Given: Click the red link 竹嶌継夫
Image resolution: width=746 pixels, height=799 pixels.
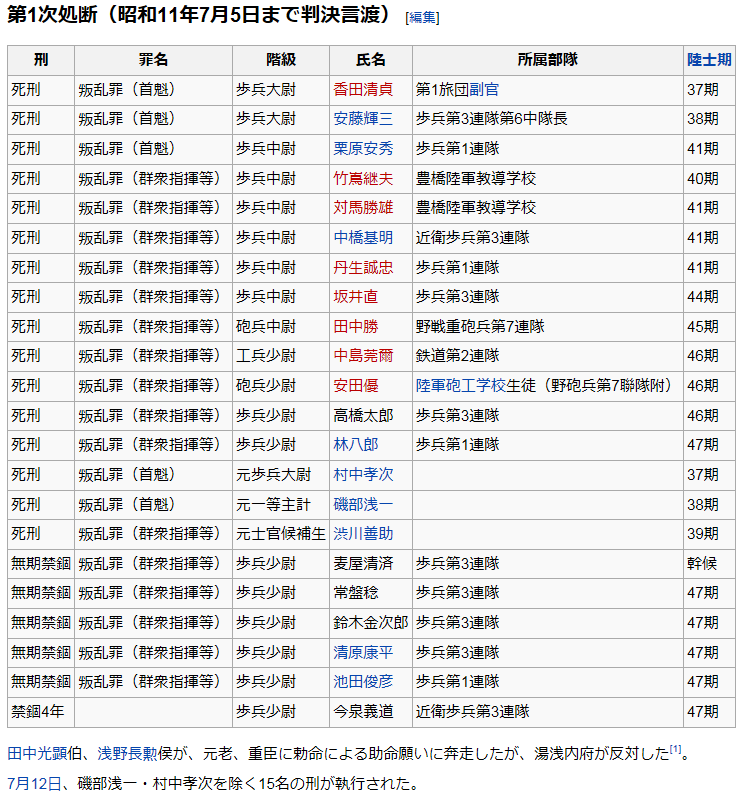Looking at the screenshot, I should pyautogui.click(x=363, y=179).
